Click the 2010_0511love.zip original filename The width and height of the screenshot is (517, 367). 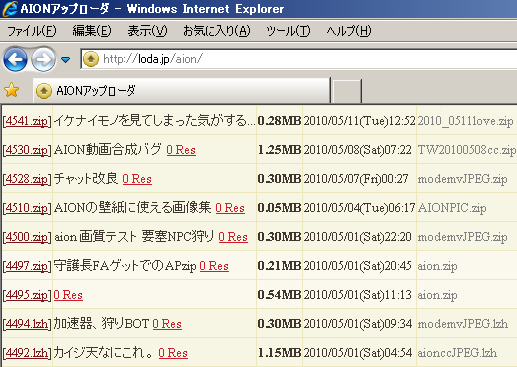[x=465, y=121]
